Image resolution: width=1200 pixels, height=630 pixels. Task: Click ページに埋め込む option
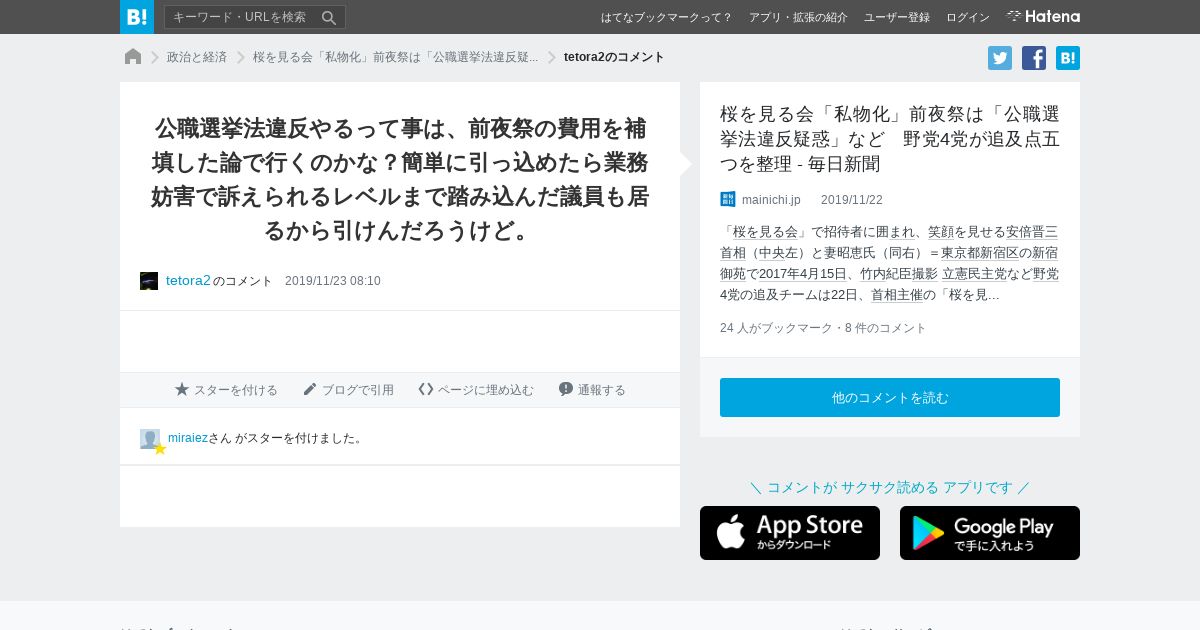476,390
